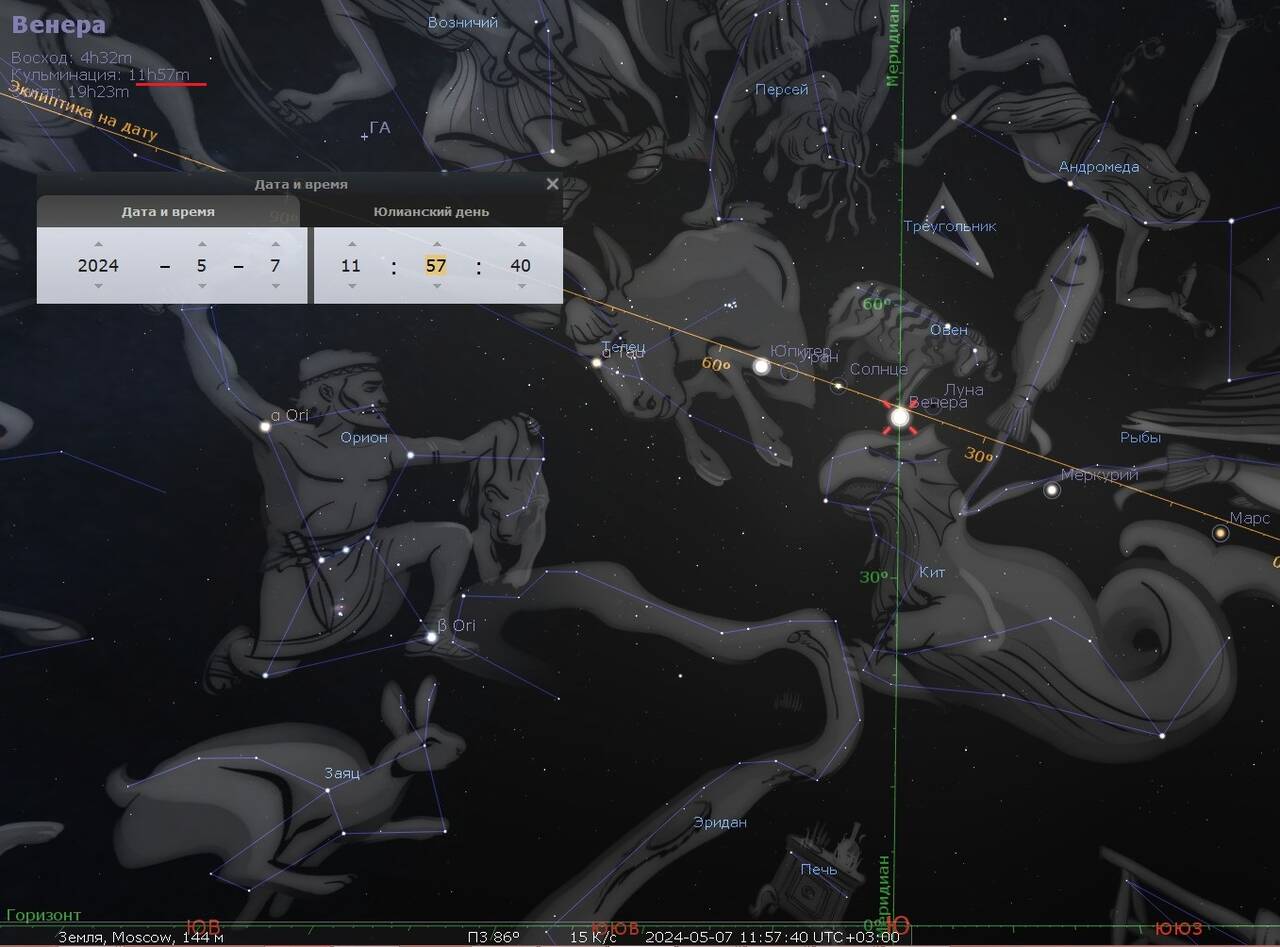
Task: Decrease the highlighted minutes 57
Action: point(437,286)
